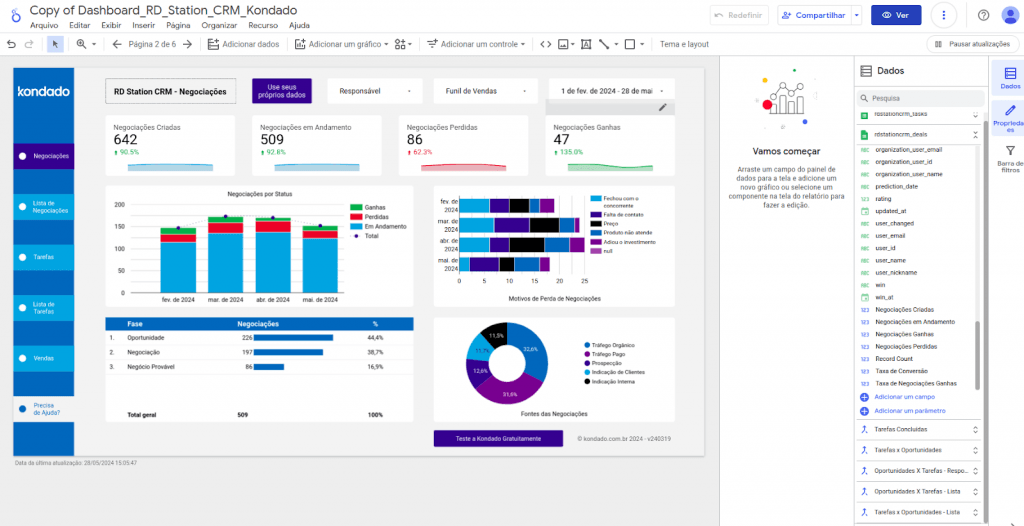Click the pencil edit icon on the date control
1024x526 pixels.
coord(662,107)
